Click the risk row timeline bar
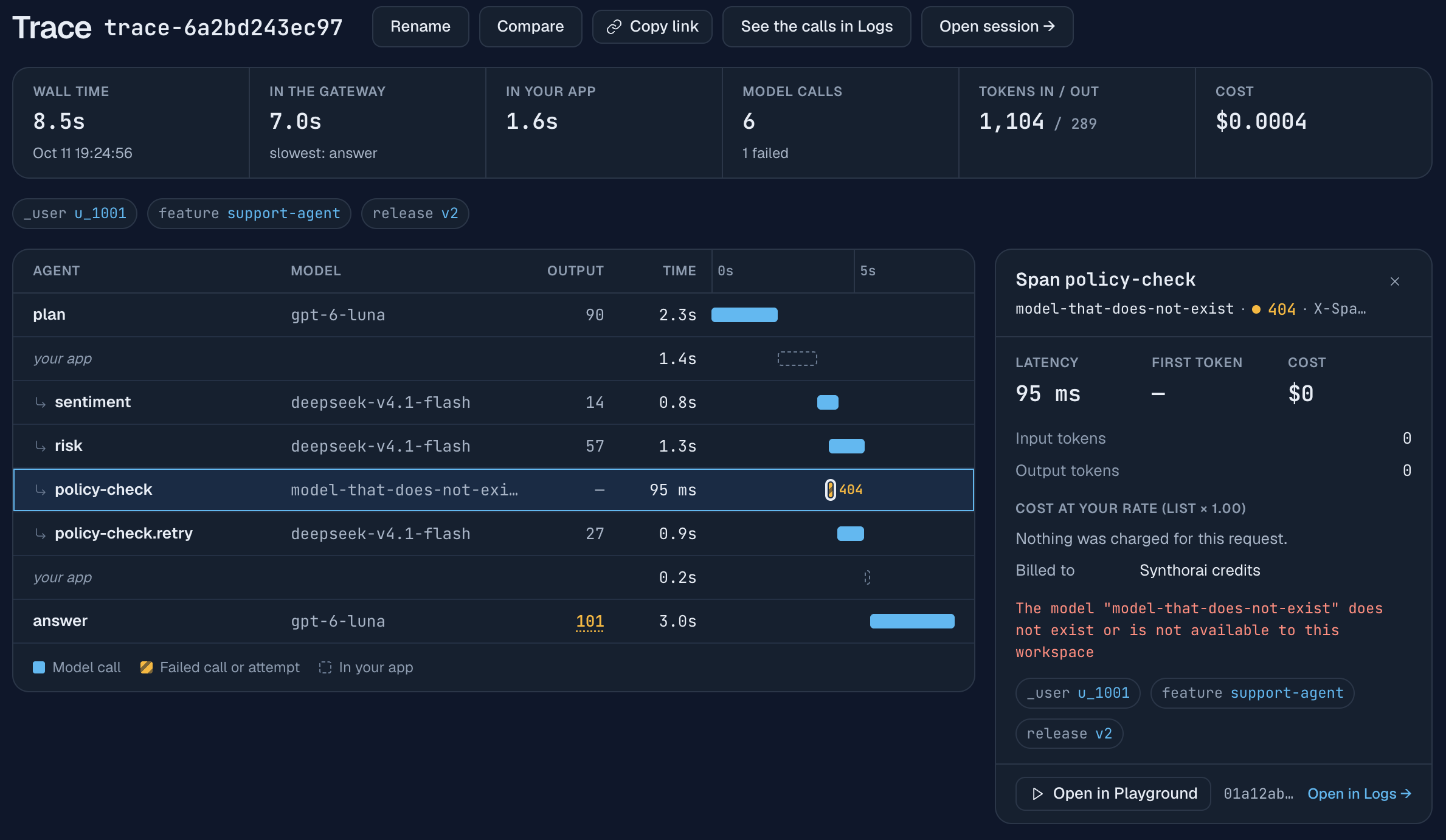Viewport: 1446px width, 840px height. [x=847, y=446]
